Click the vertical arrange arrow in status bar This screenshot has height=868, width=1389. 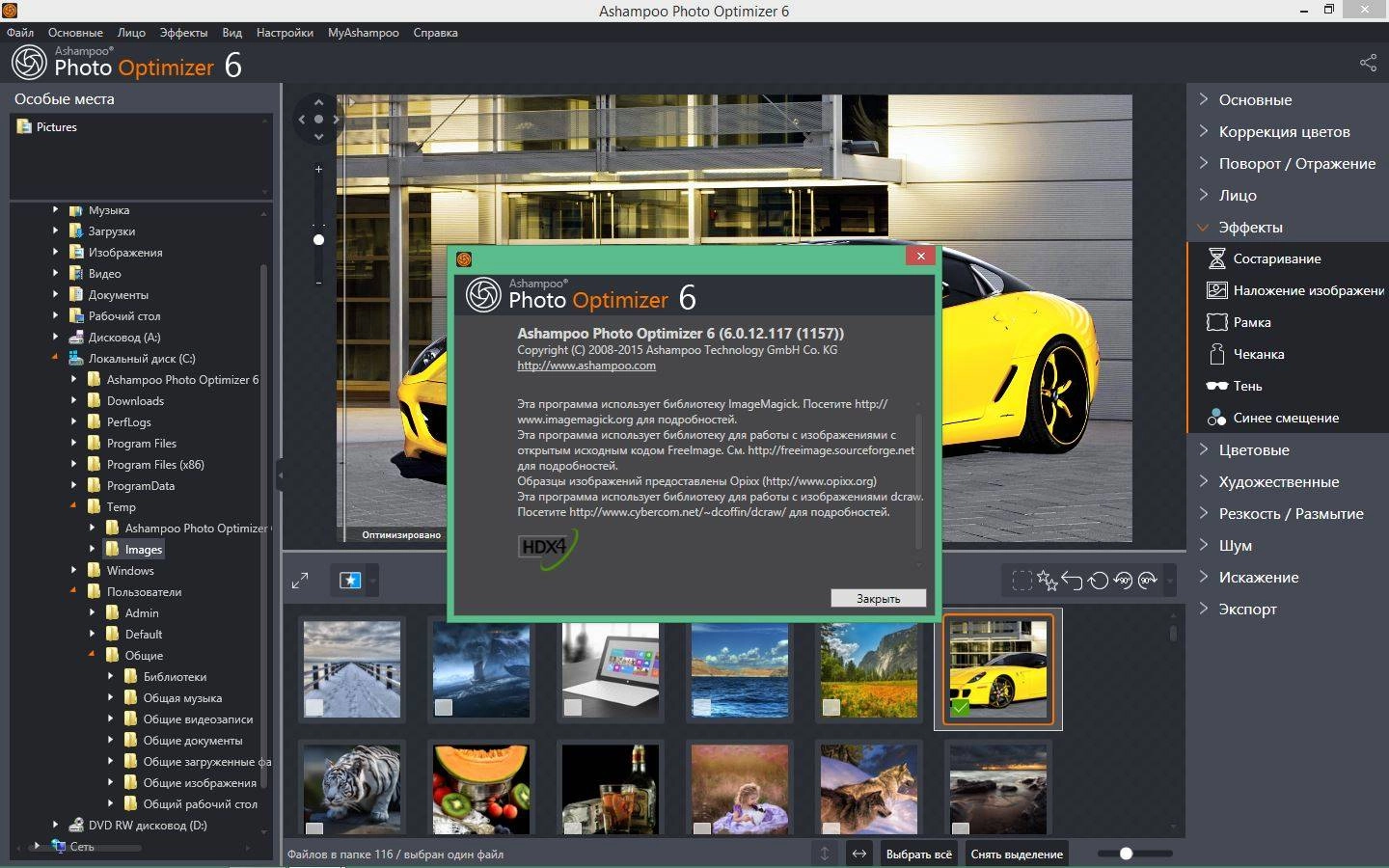[x=825, y=854]
